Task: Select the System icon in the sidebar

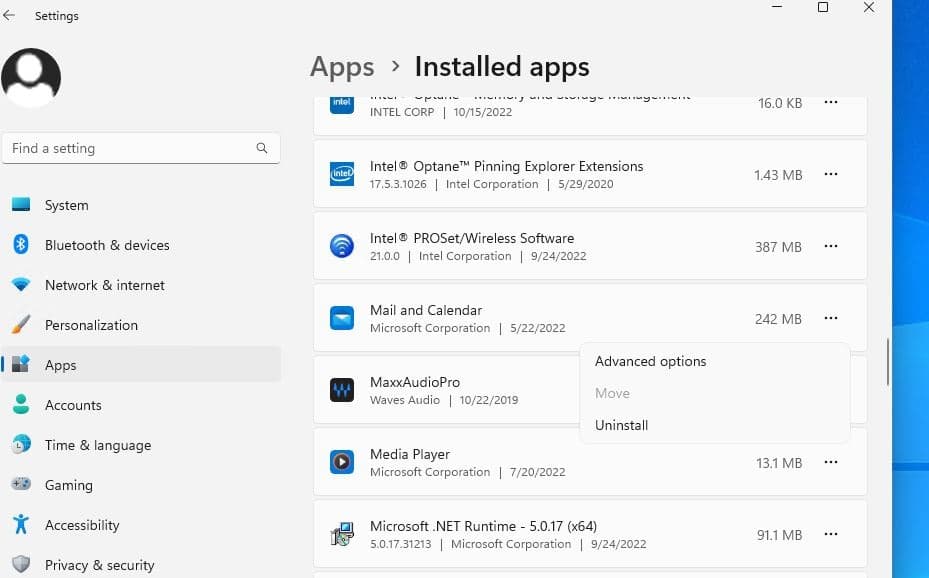Action: pyautogui.click(x=22, y=205)
